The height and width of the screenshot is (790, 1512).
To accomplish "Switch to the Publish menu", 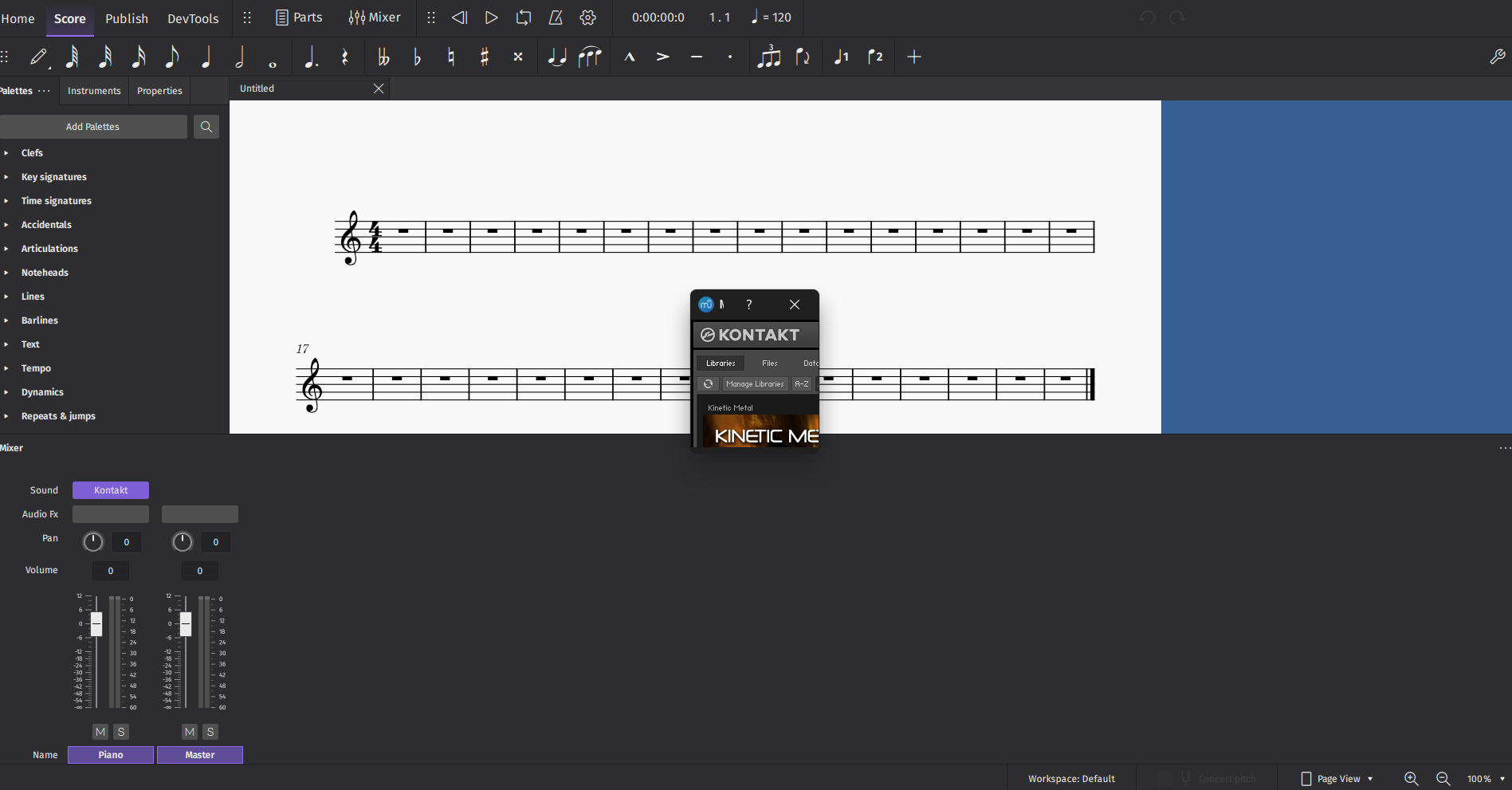I will pos(126,18).
